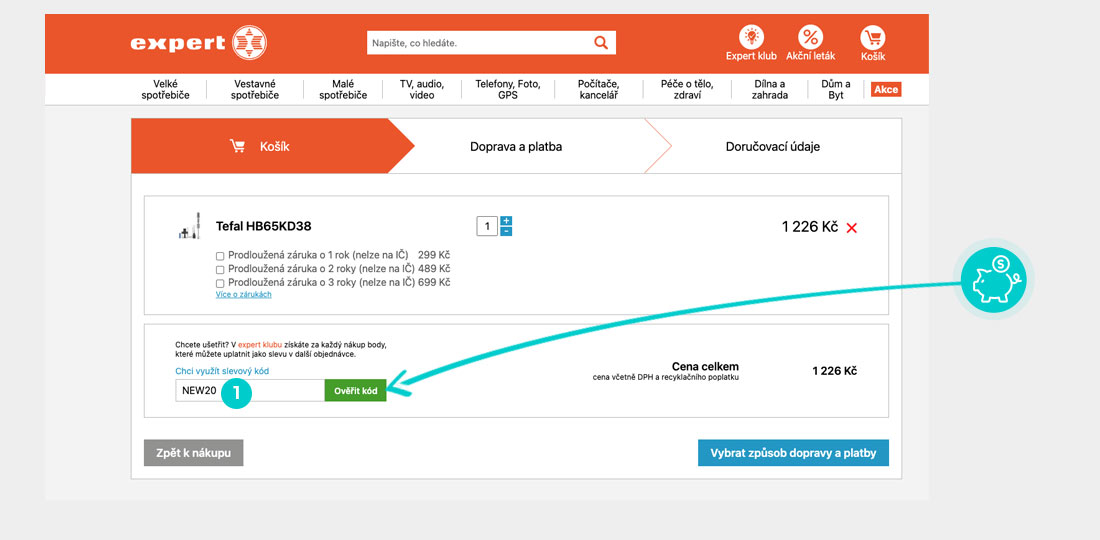Open the Košík cart icon in header
This screenshot has width=1100, height=540.
[x=873, y=37]
